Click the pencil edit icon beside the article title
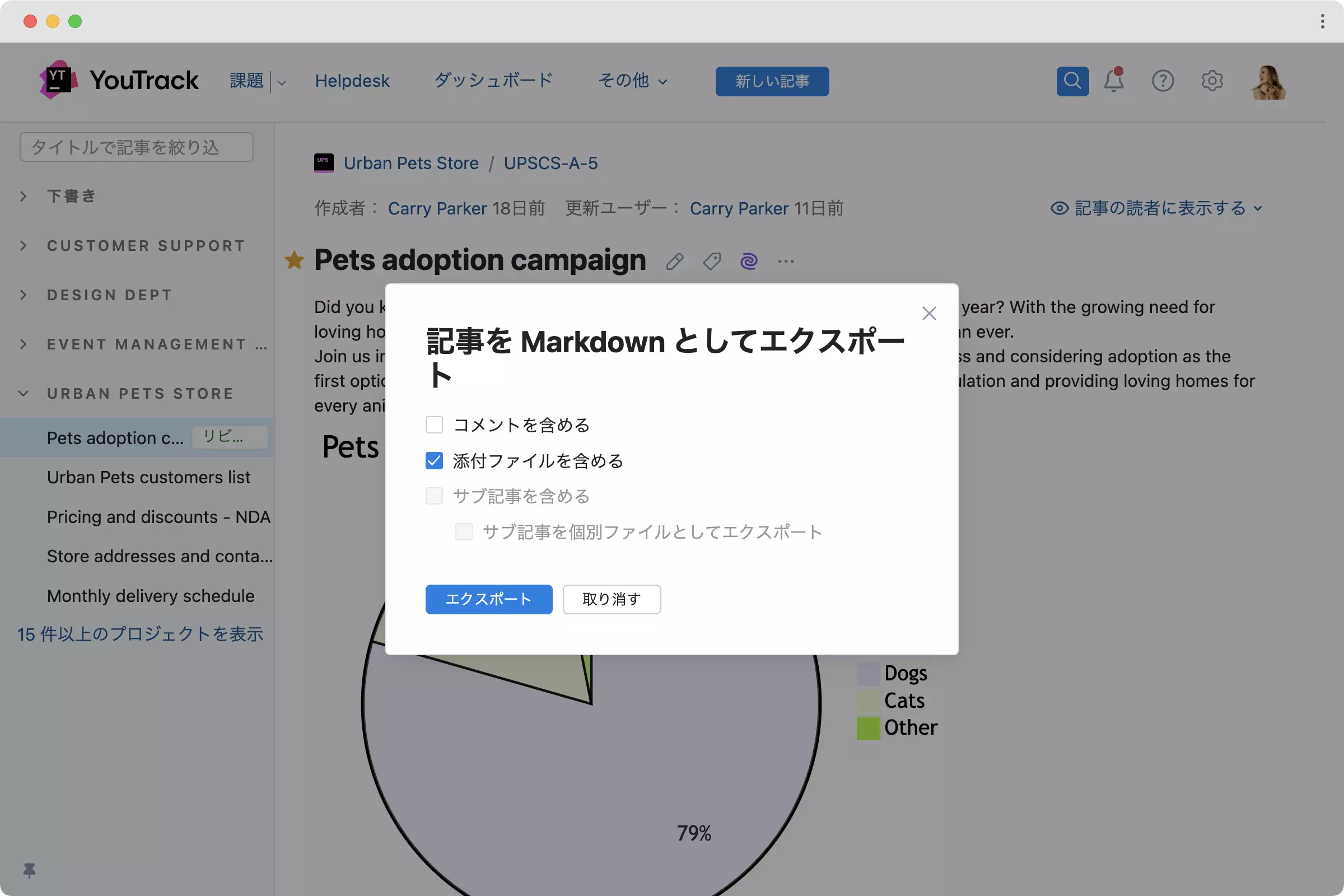1344x896 pixels. 674,262
